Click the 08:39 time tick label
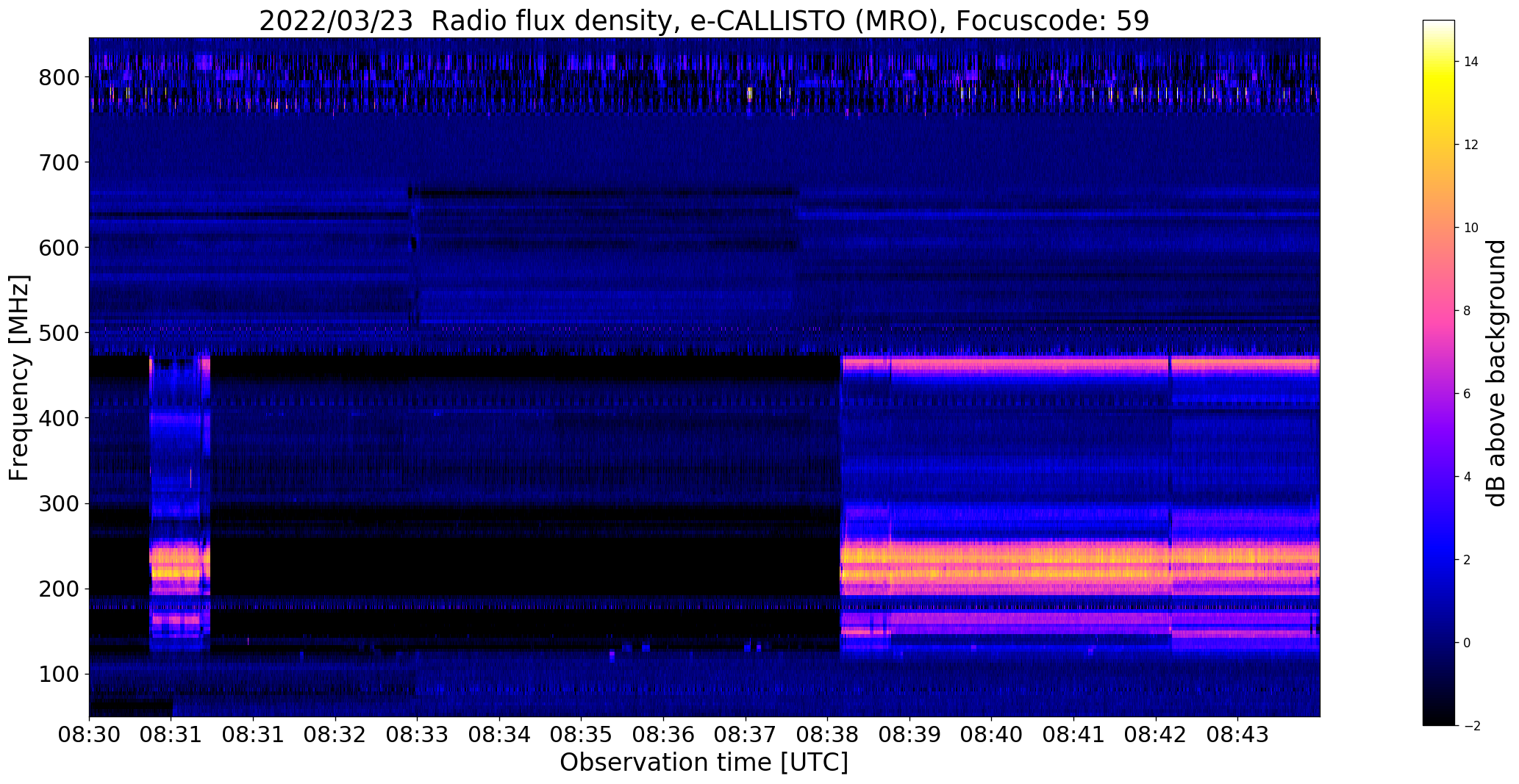 [910, 735]
